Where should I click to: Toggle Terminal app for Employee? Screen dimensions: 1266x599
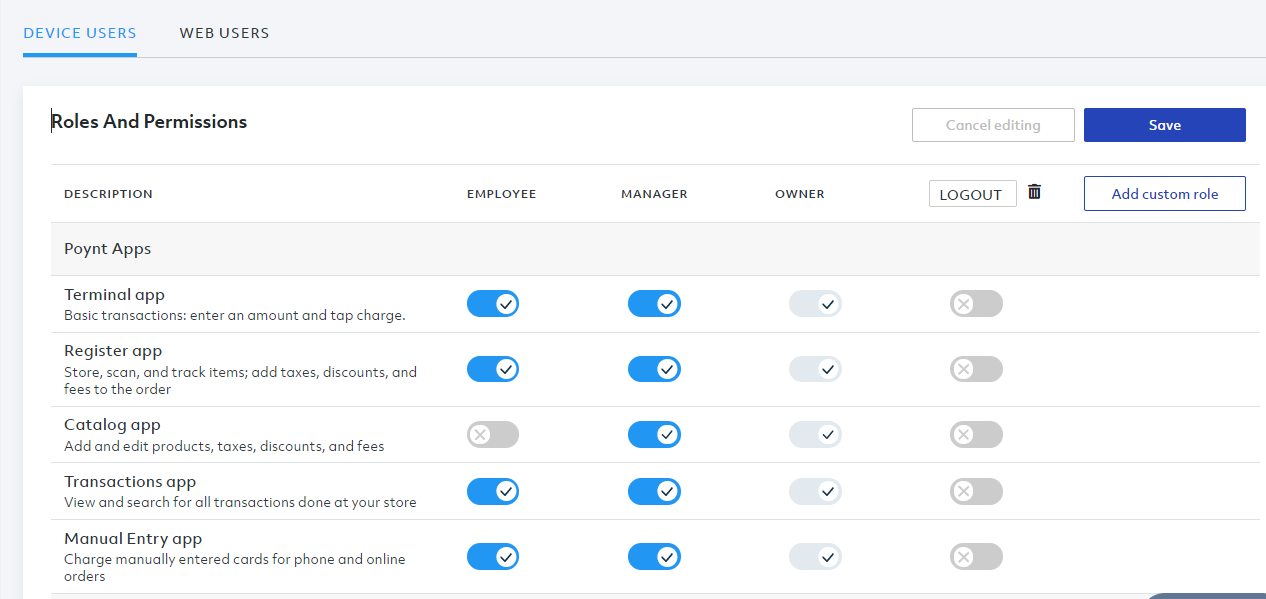point(493,304)
